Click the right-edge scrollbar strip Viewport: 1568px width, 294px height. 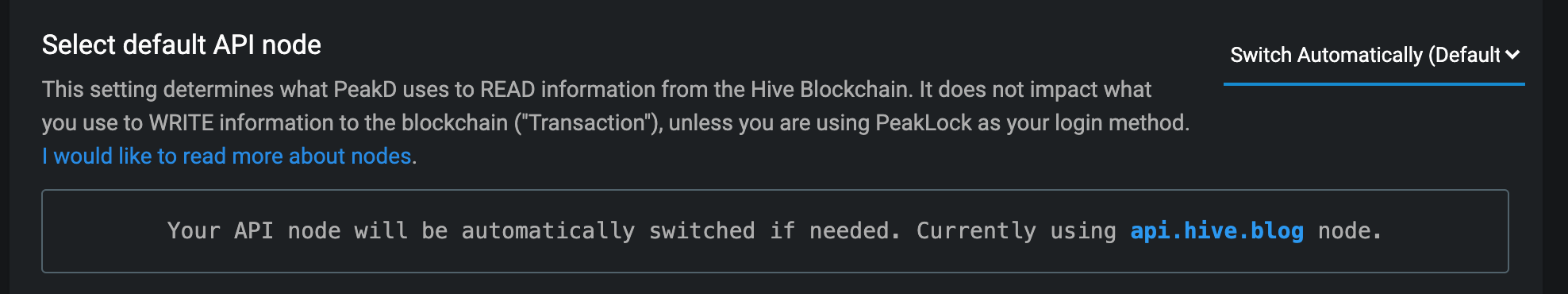(1555, 147)
